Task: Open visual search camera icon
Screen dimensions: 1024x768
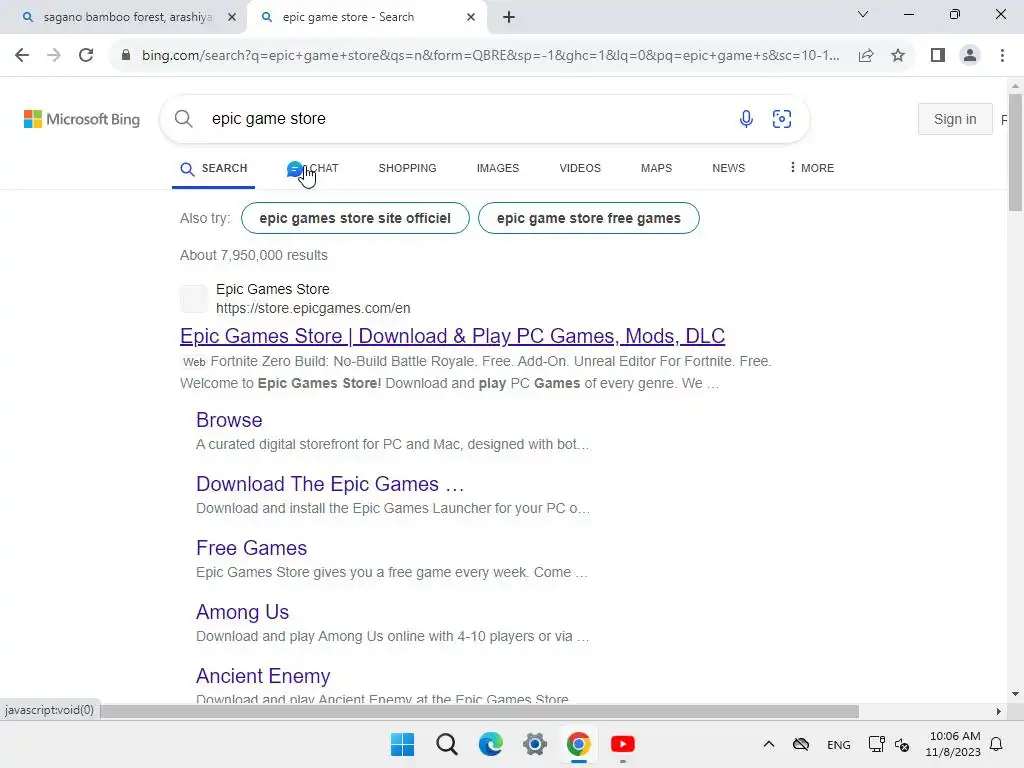Action: click(782, 119)
